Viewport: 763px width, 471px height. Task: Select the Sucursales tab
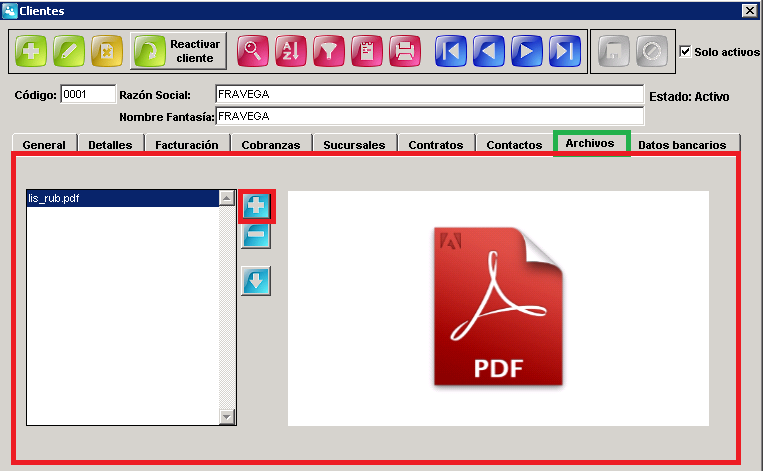pos(354,145)
